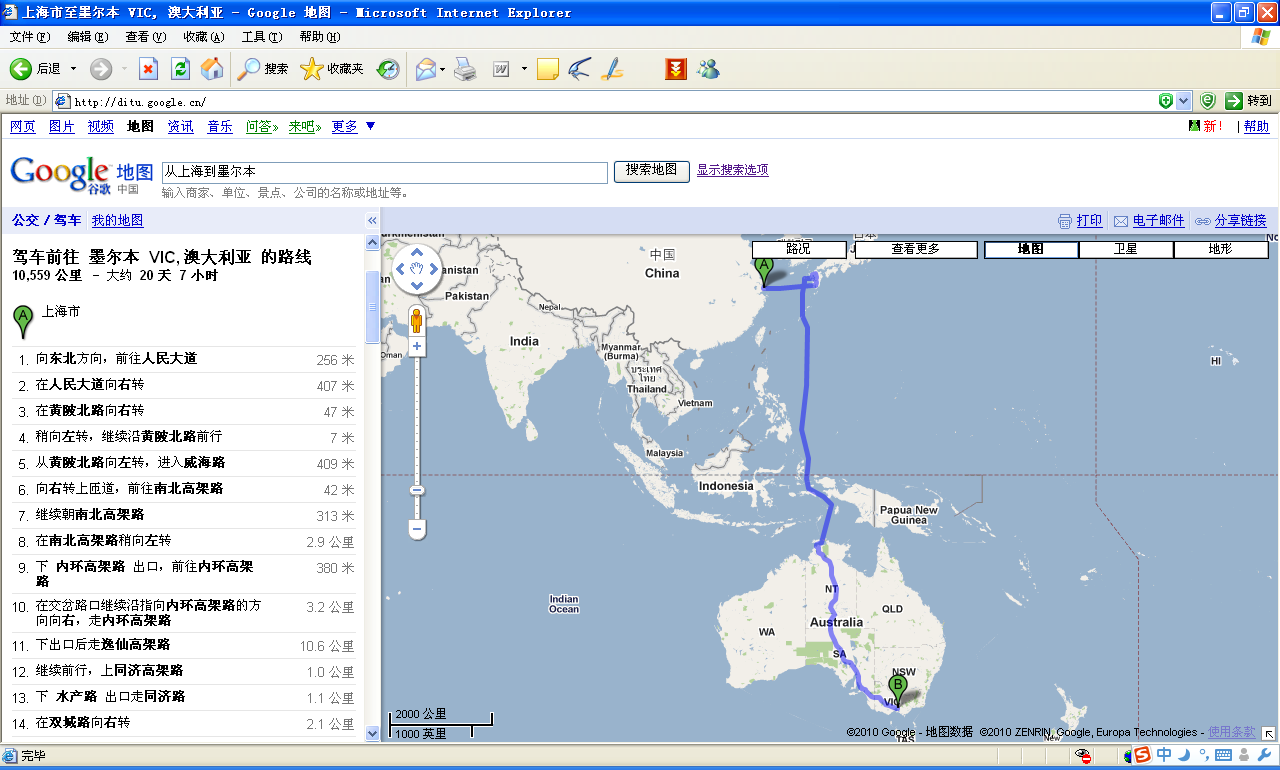1280x770 pixels.
Task: Open IME settings wrench icon
Action: (x=1262, y=755)
